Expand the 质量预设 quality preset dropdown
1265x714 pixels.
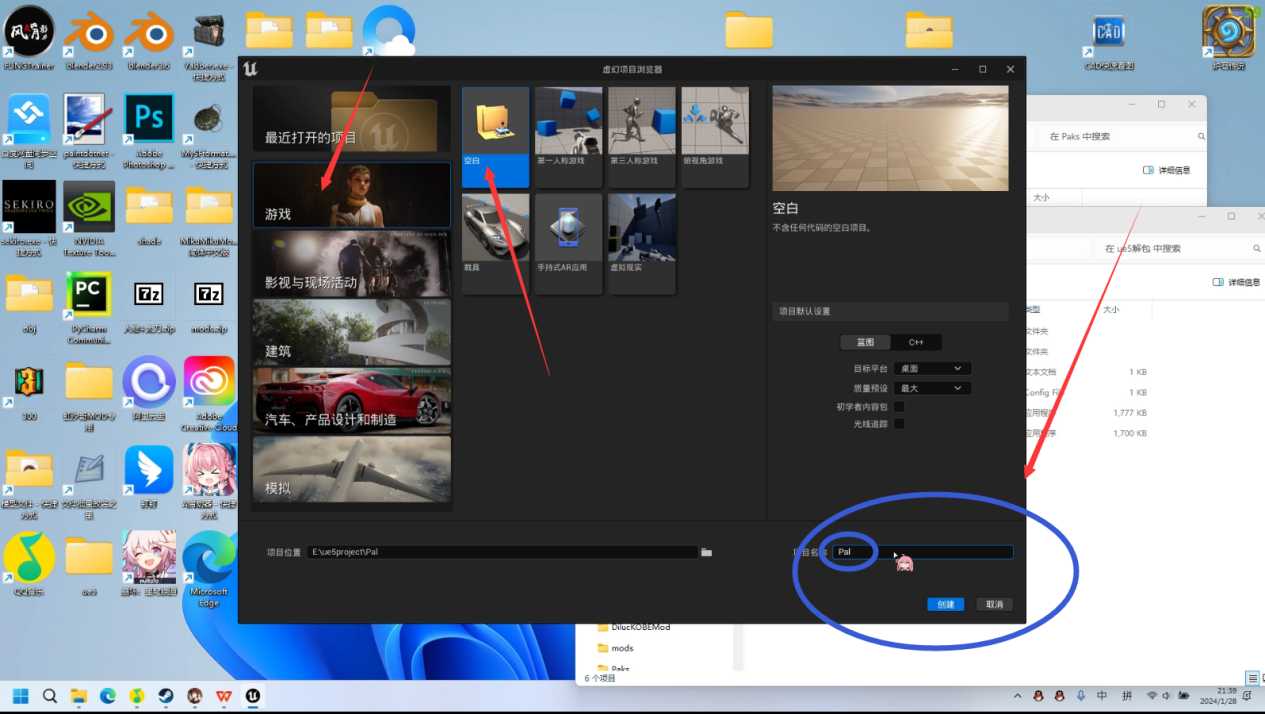click(x=931, y=388)
